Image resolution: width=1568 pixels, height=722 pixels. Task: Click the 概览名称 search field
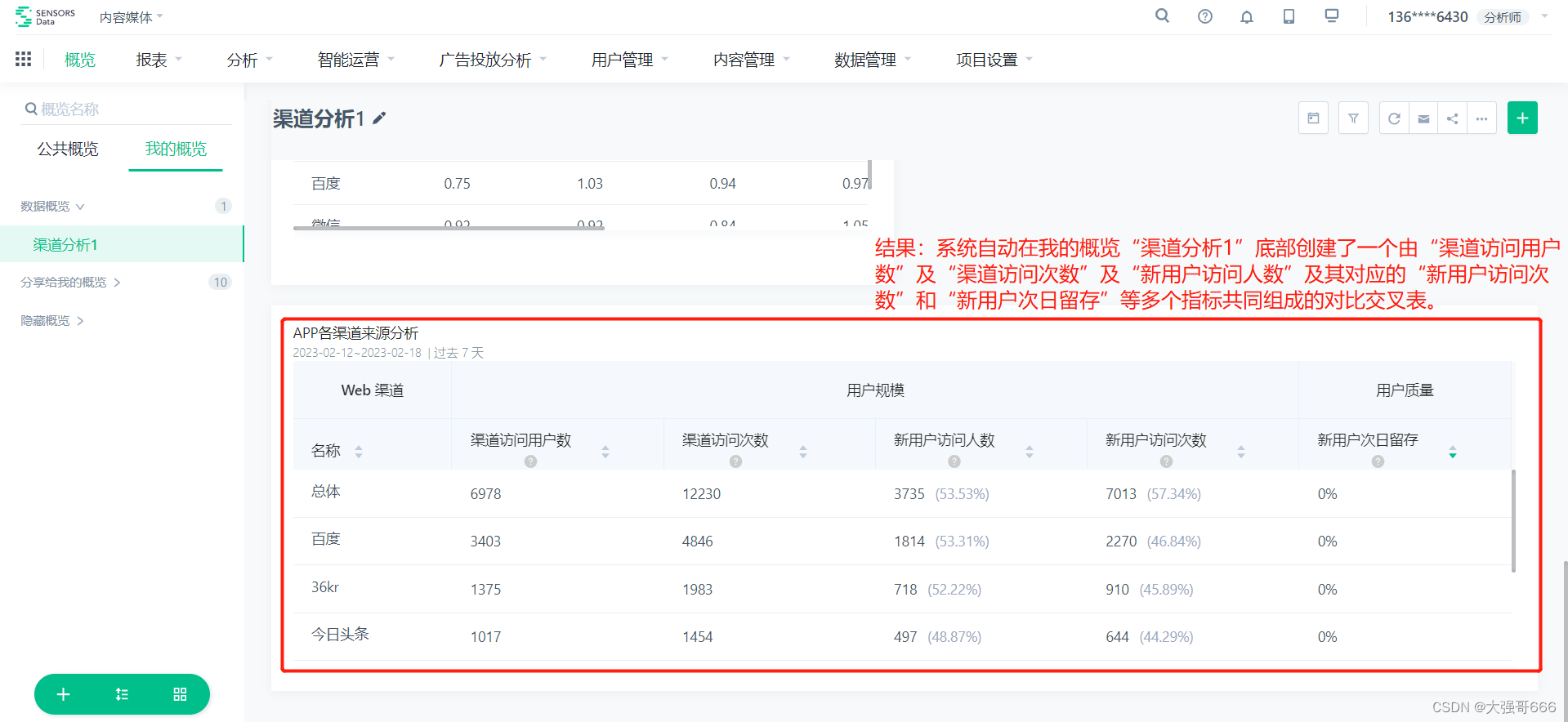click(x=127, y=109)
